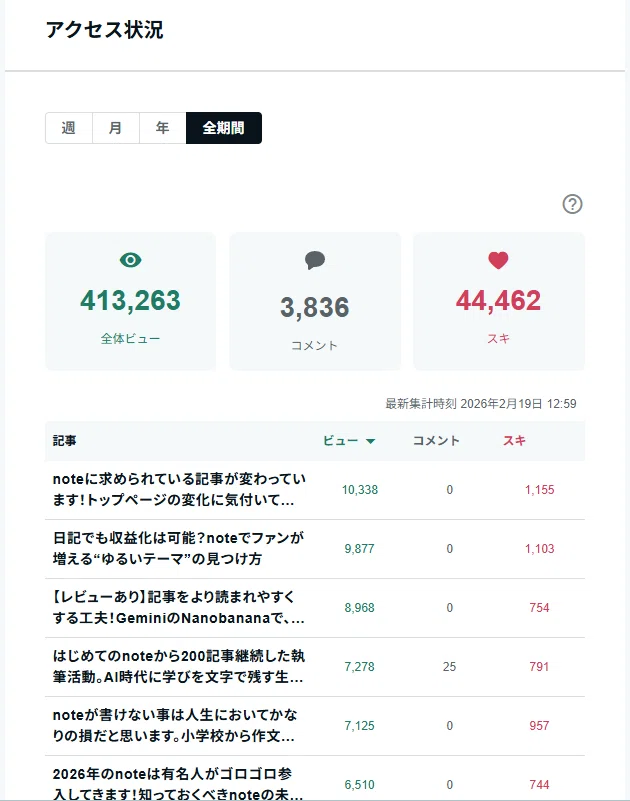Click the 記事 column header
This screenshot has height=801, width=630.
[64, 440]
